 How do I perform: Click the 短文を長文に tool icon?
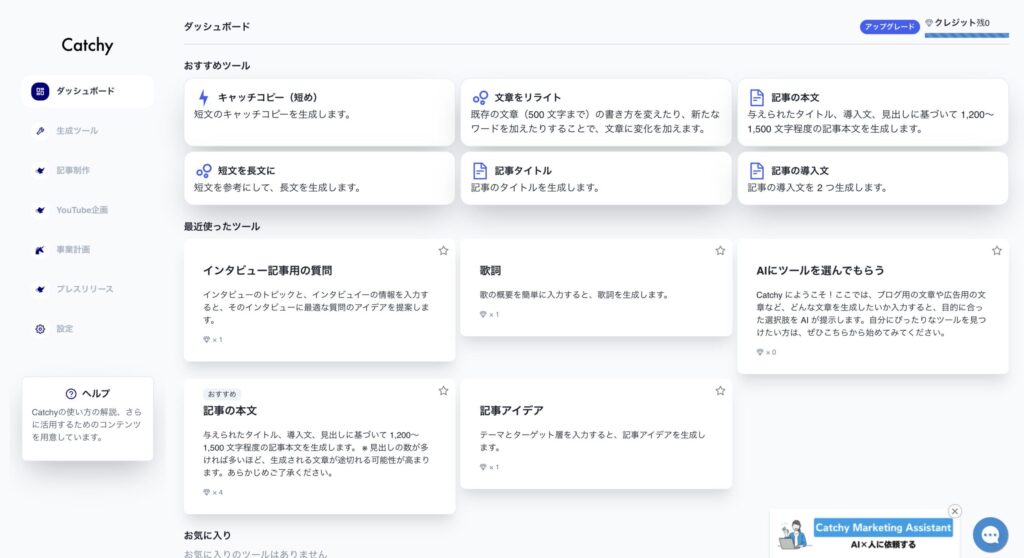coord(204,171)
